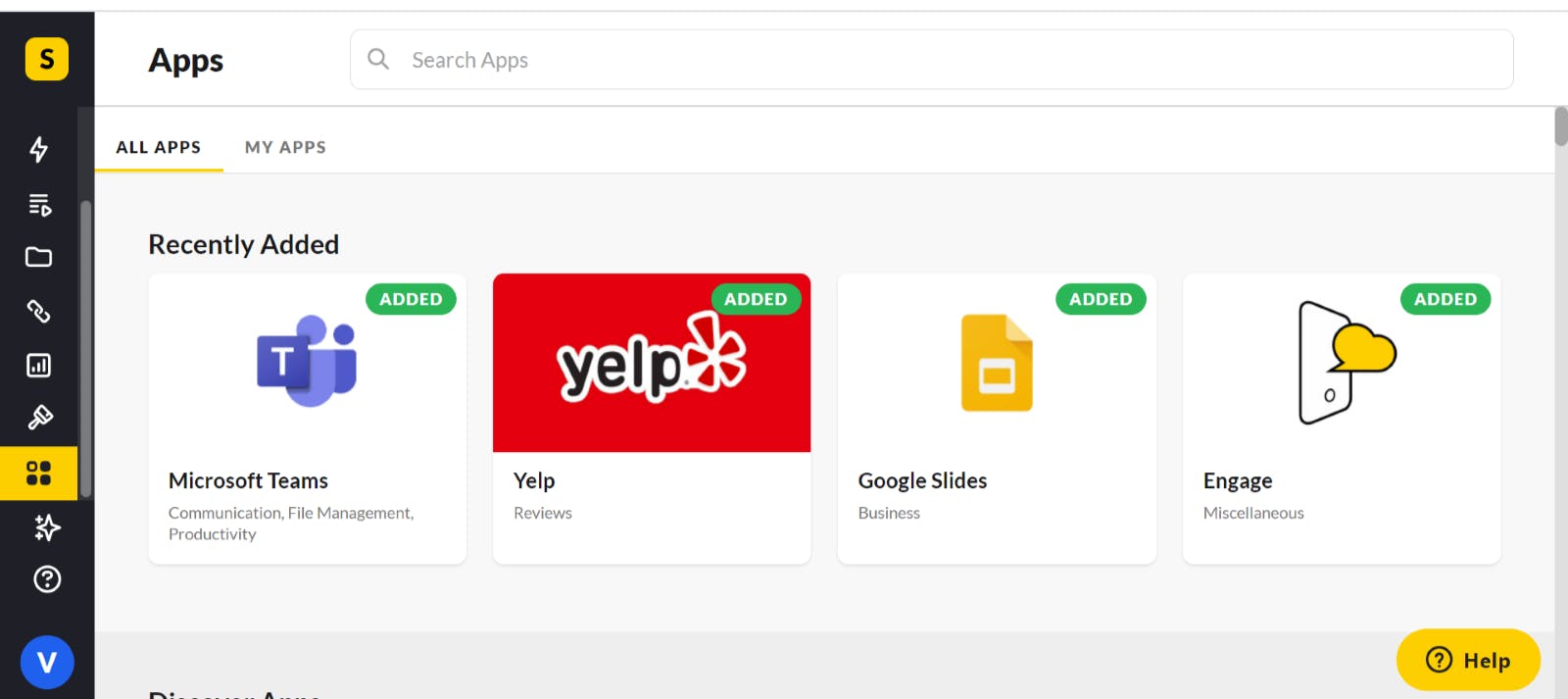The width and height of the screenshot is (1568, 699).
Task: Click the yellow Help button
Action: click(1468, 660)
